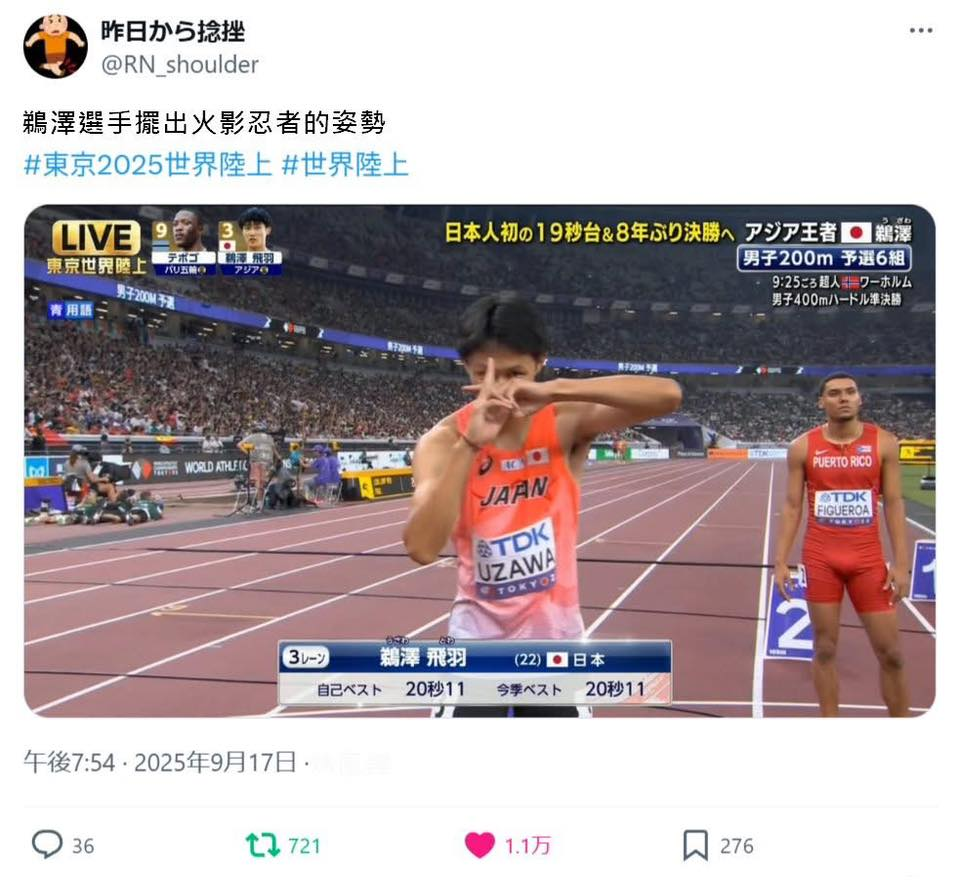Unlike the post via pink heart icon
The image size is (960, 880).
click(479, 846)
